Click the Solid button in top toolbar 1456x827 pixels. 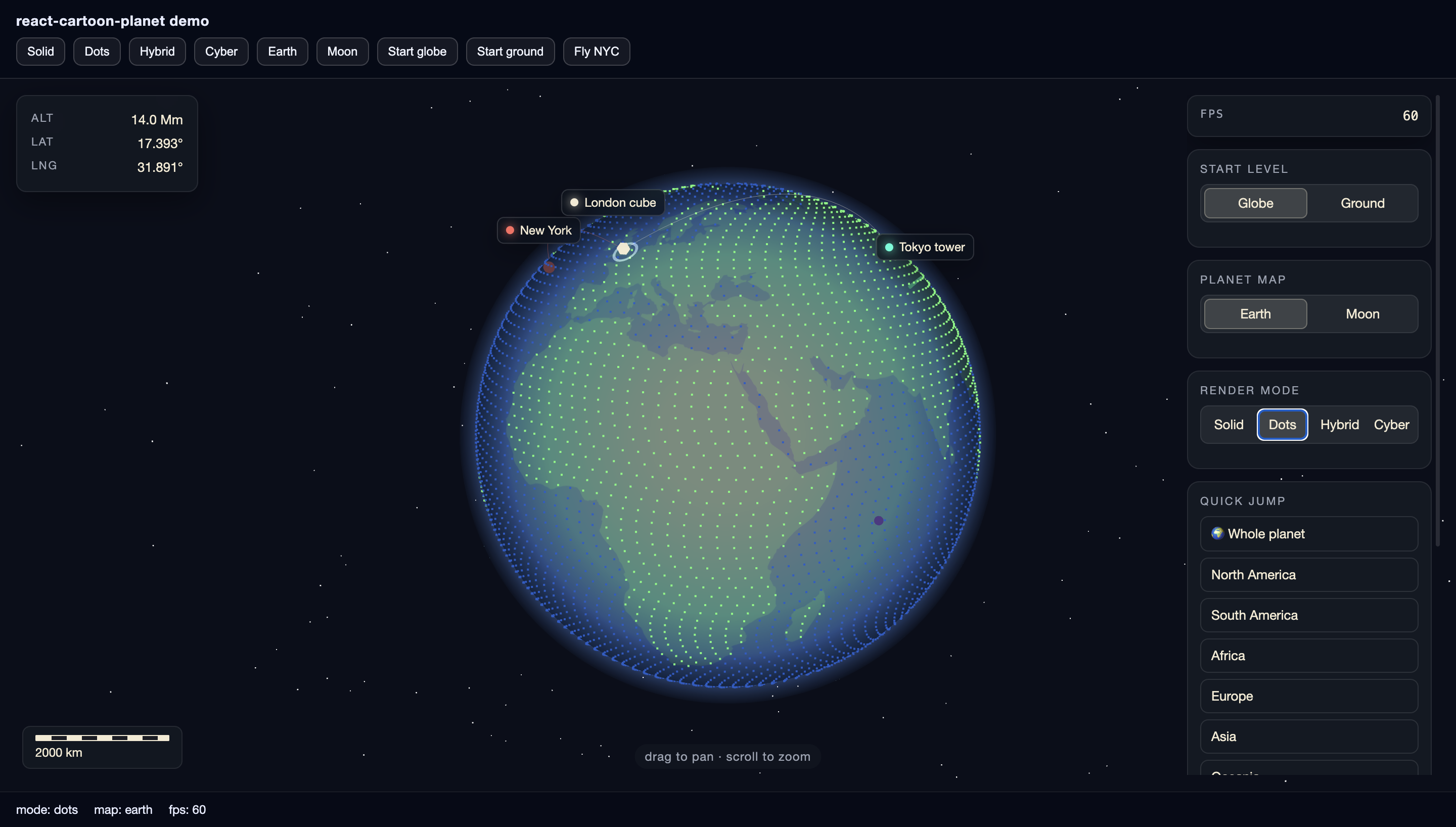pyautogui.click(x=40, y=52)
